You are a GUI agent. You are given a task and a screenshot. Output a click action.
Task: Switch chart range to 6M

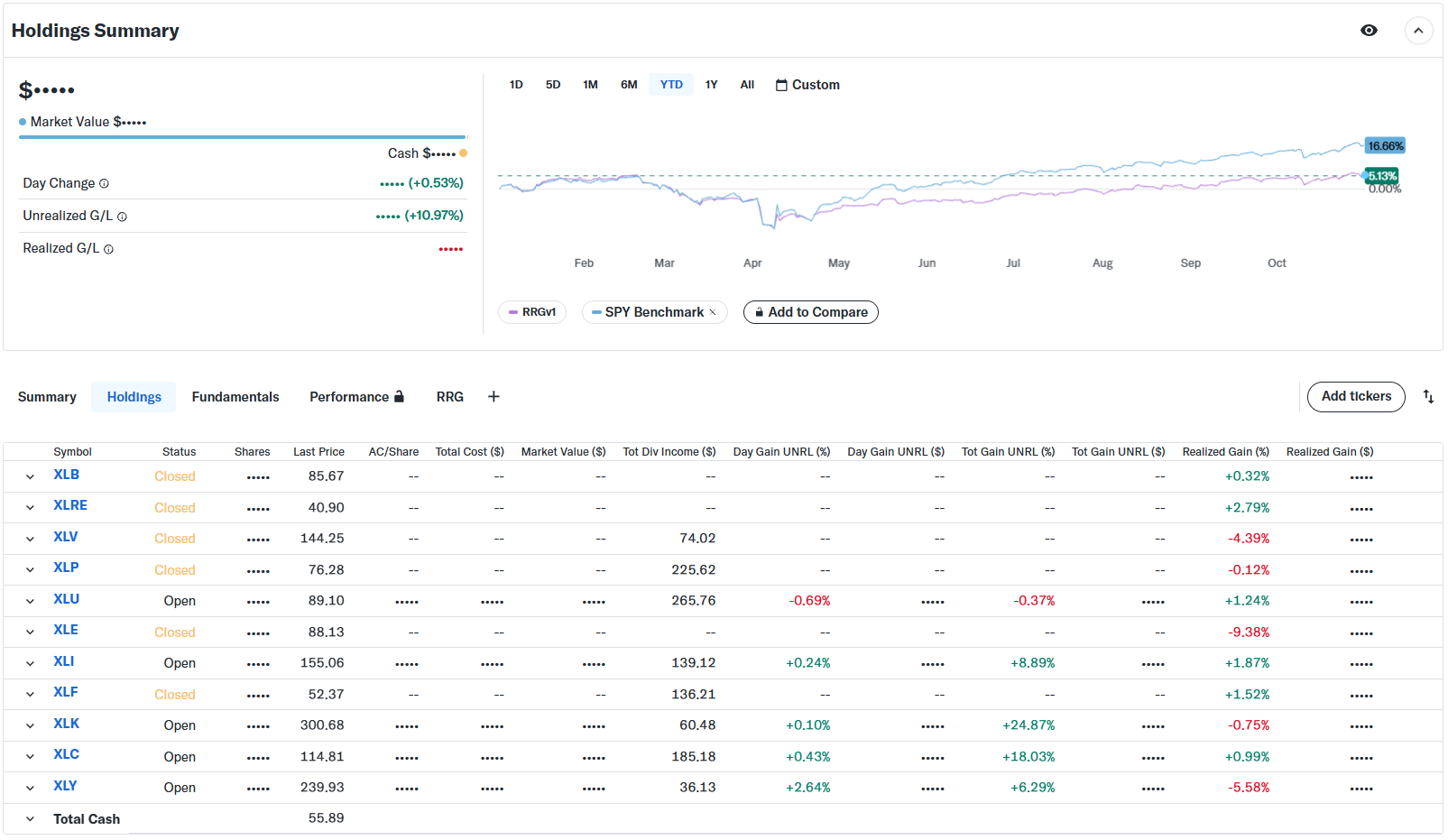pyautogui.click(x=629, y=85)
